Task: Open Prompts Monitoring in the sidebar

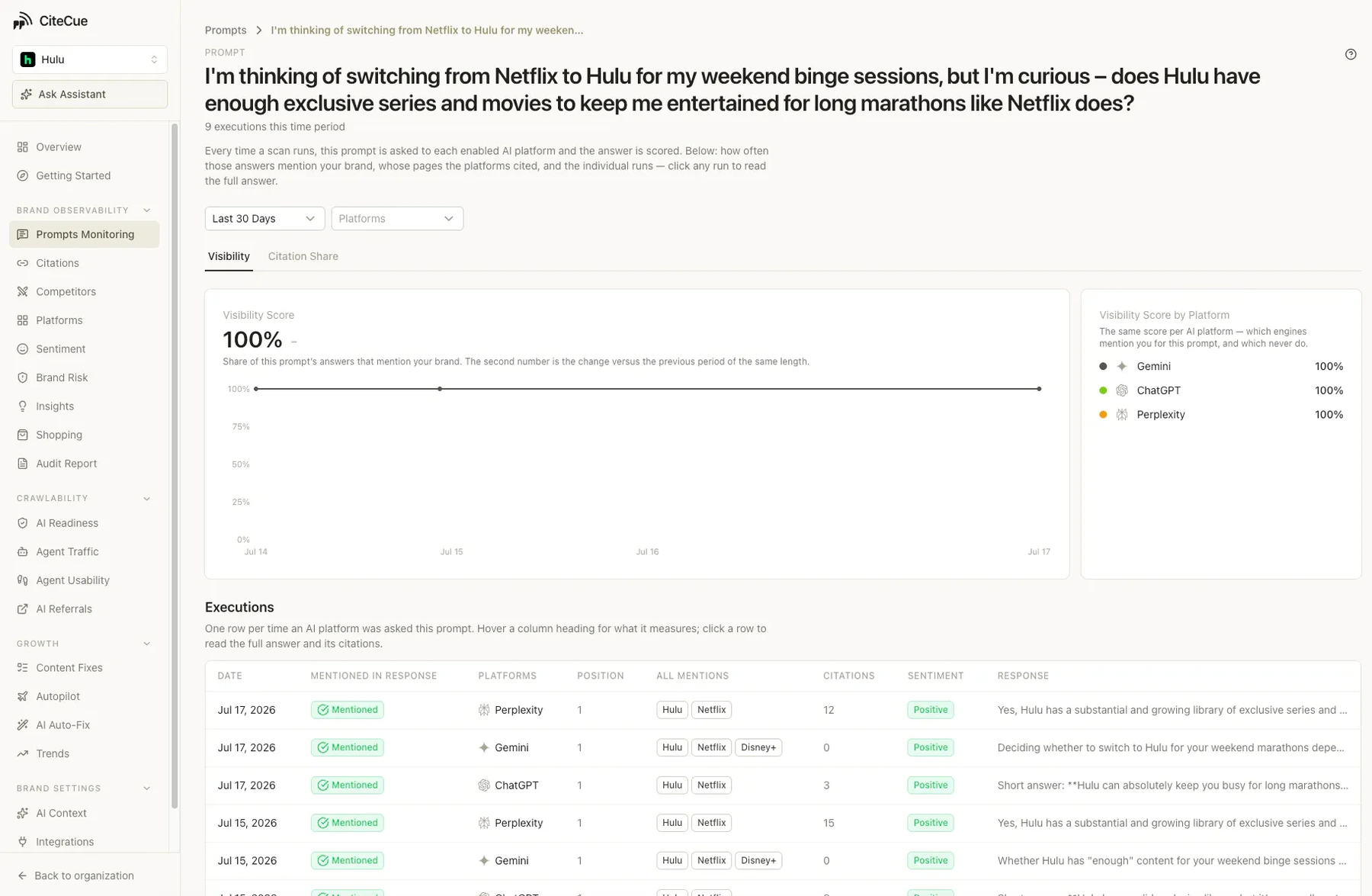Action: [85, 234]
